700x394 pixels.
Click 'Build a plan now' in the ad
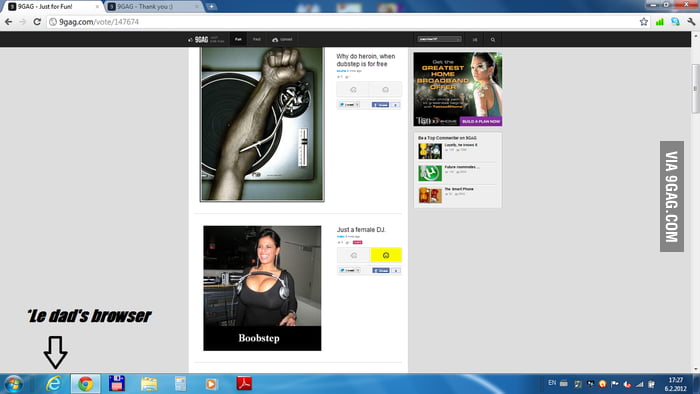481,121
